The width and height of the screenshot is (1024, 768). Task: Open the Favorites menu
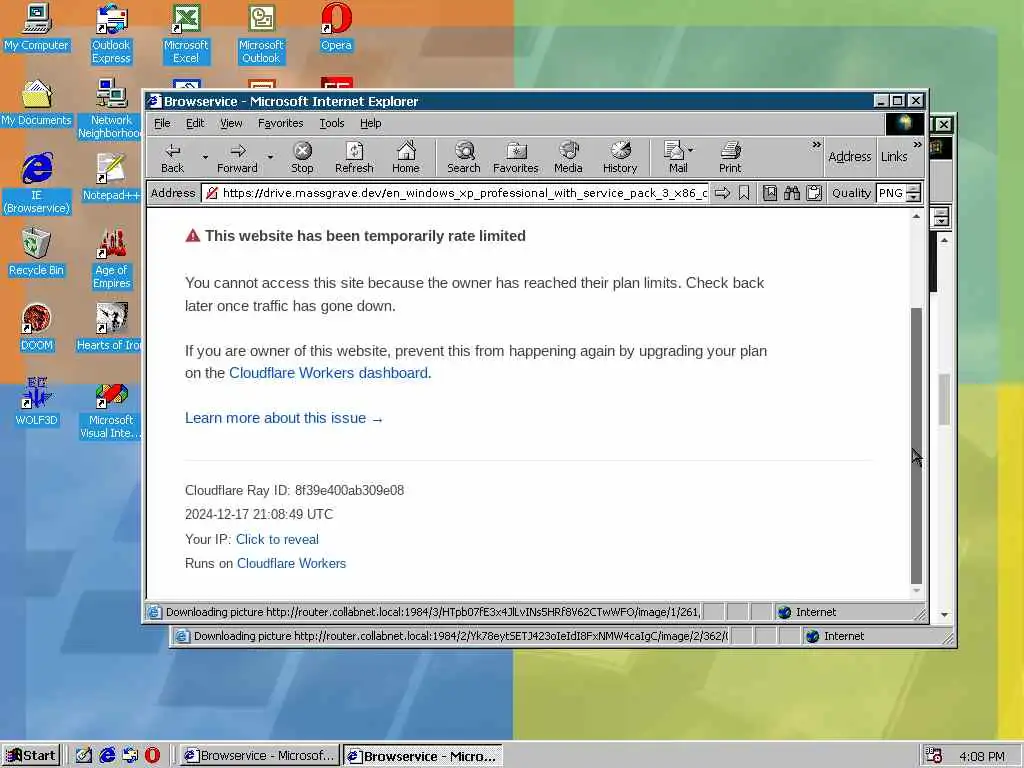[x=281, y=123]
